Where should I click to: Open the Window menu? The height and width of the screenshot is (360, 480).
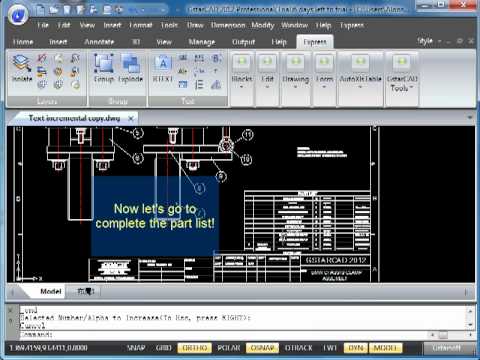(294, 25)
